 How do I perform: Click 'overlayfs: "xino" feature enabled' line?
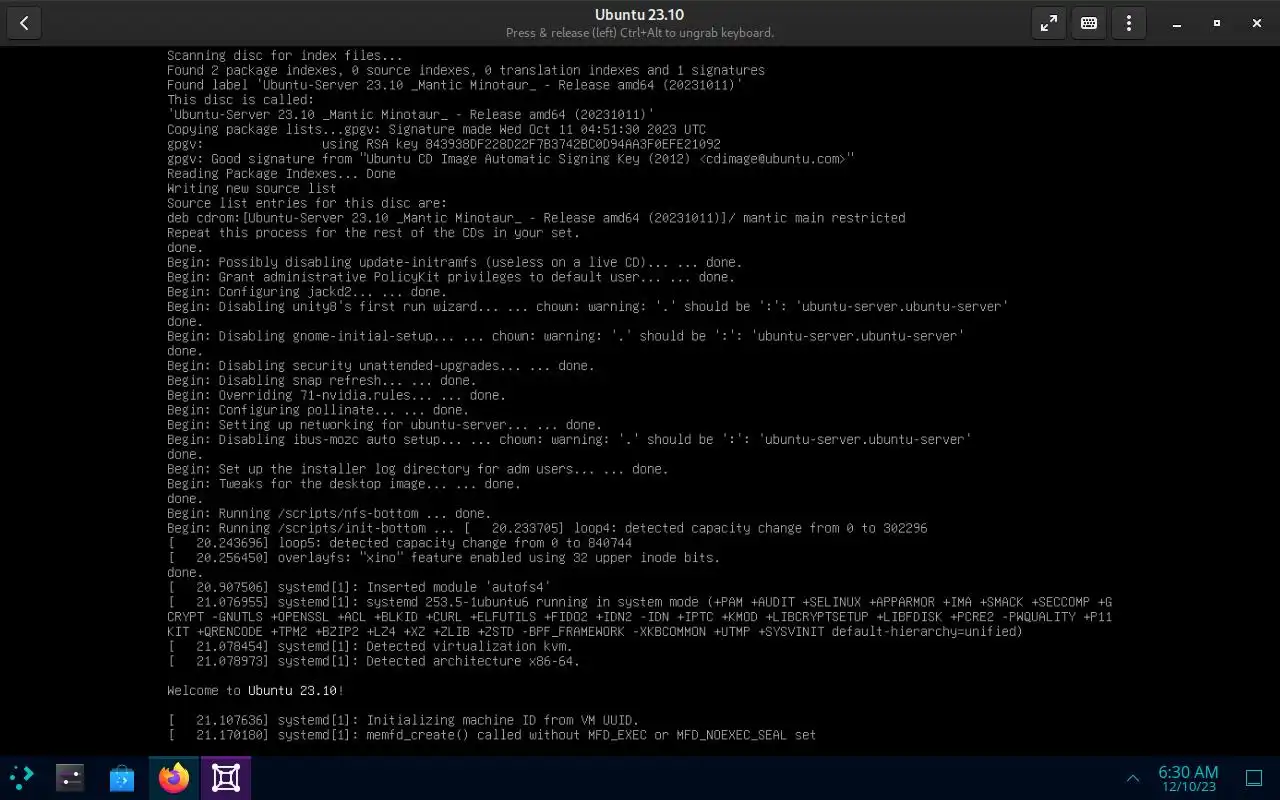pyautogui.click(x=444, y=558)
